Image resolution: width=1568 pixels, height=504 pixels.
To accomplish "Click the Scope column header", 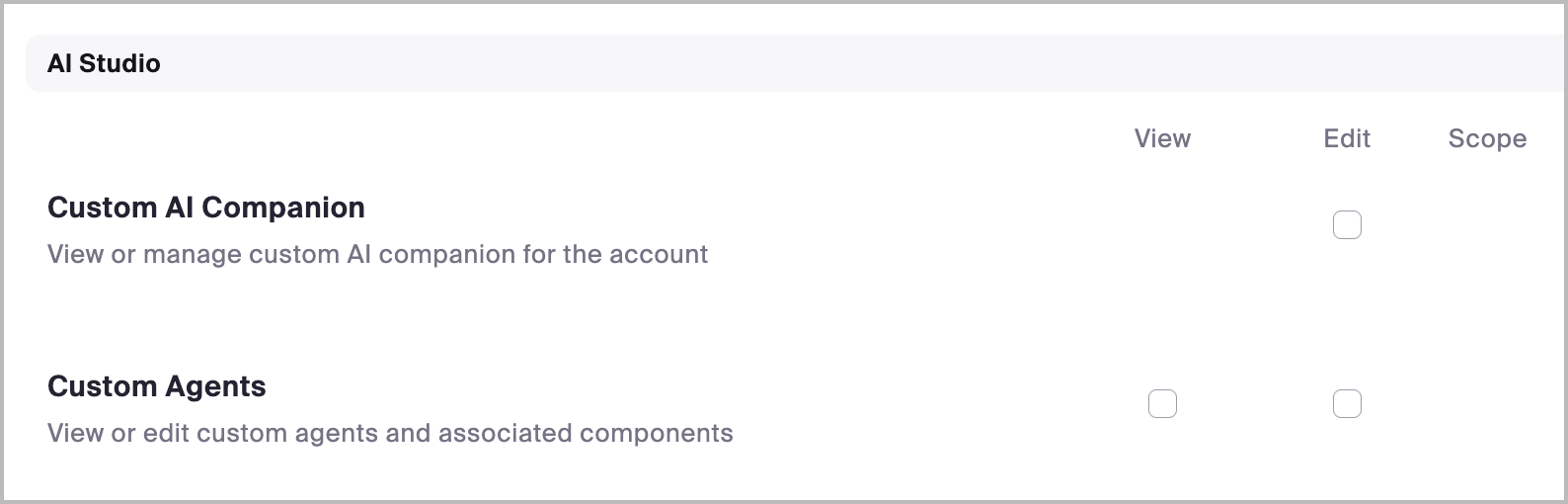I will click(x=1487, y=138).
